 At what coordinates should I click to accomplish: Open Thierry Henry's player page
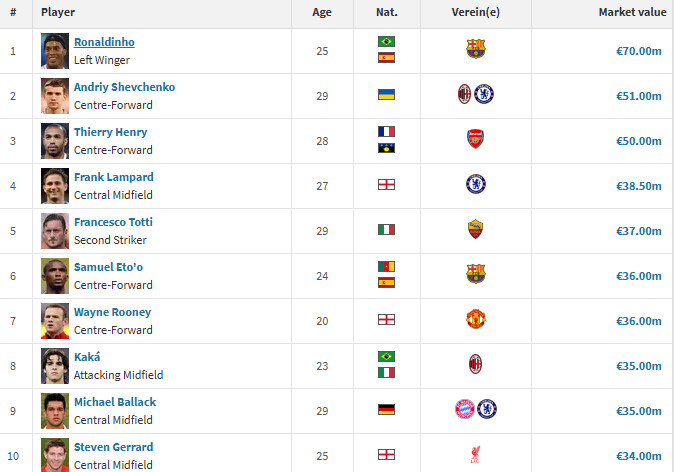click(110, 132)
